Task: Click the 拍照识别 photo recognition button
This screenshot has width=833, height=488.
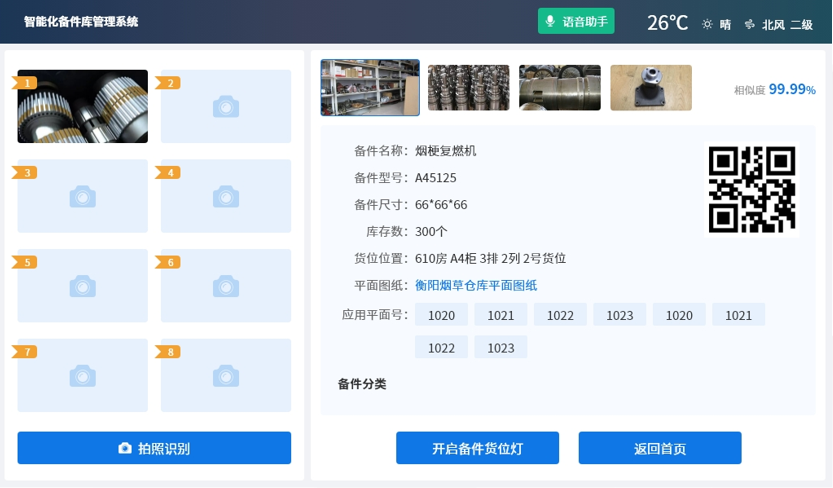Action: pyautogui.click(x=154, y=448)
